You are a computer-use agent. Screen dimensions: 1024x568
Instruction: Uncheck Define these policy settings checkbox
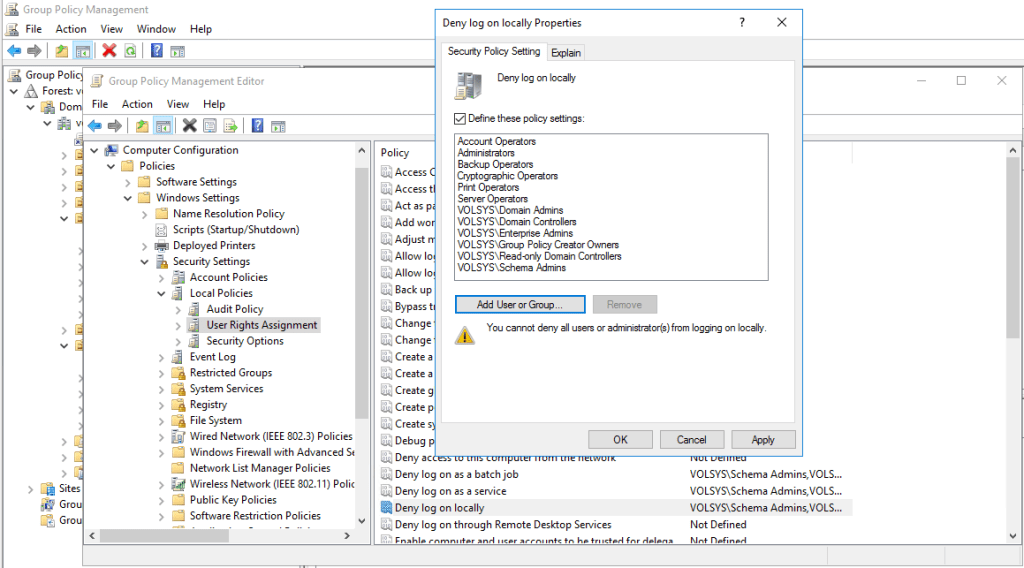(460, 119)
